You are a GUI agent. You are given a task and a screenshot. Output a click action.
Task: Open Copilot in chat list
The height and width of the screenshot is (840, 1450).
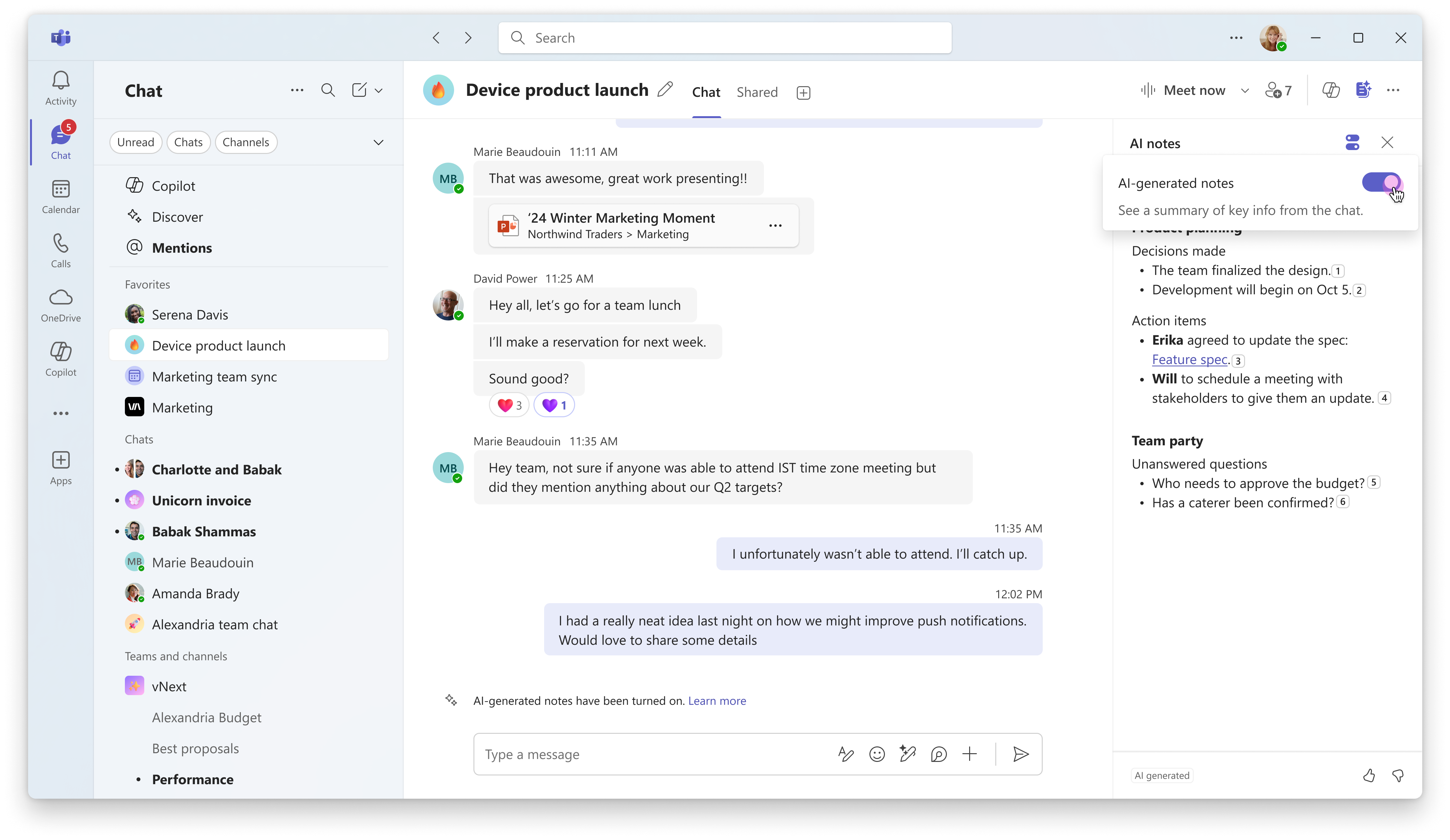(248, 186)
